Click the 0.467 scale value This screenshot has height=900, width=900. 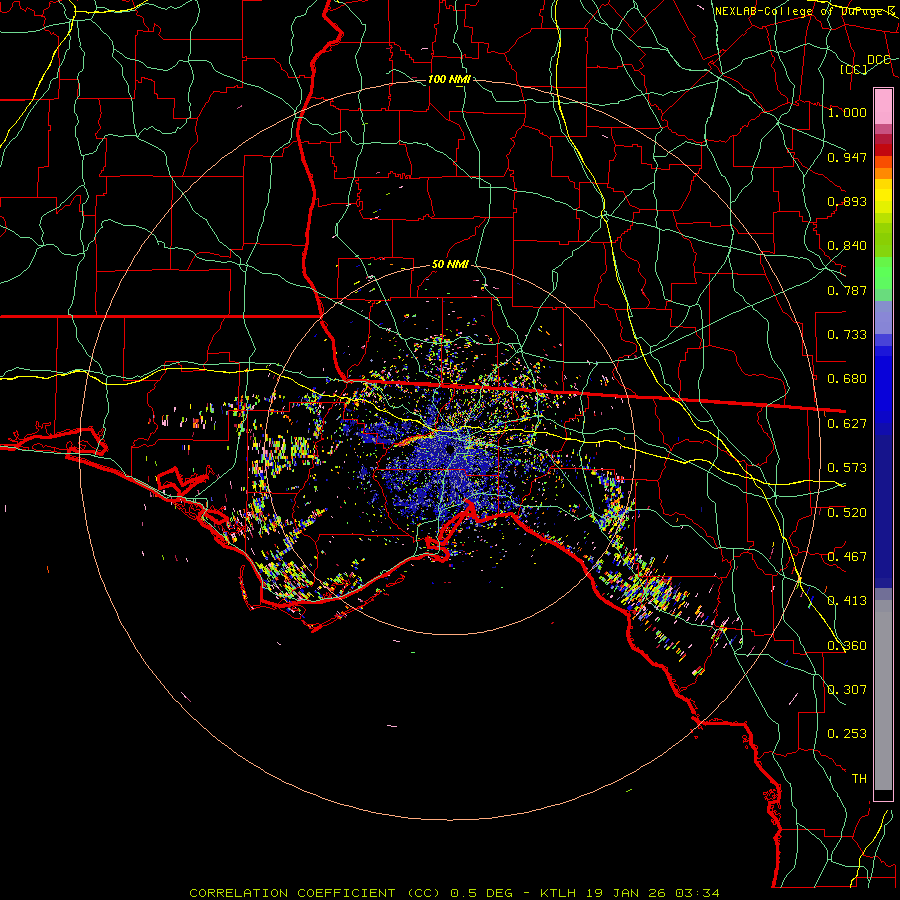[x=847, y=557]
